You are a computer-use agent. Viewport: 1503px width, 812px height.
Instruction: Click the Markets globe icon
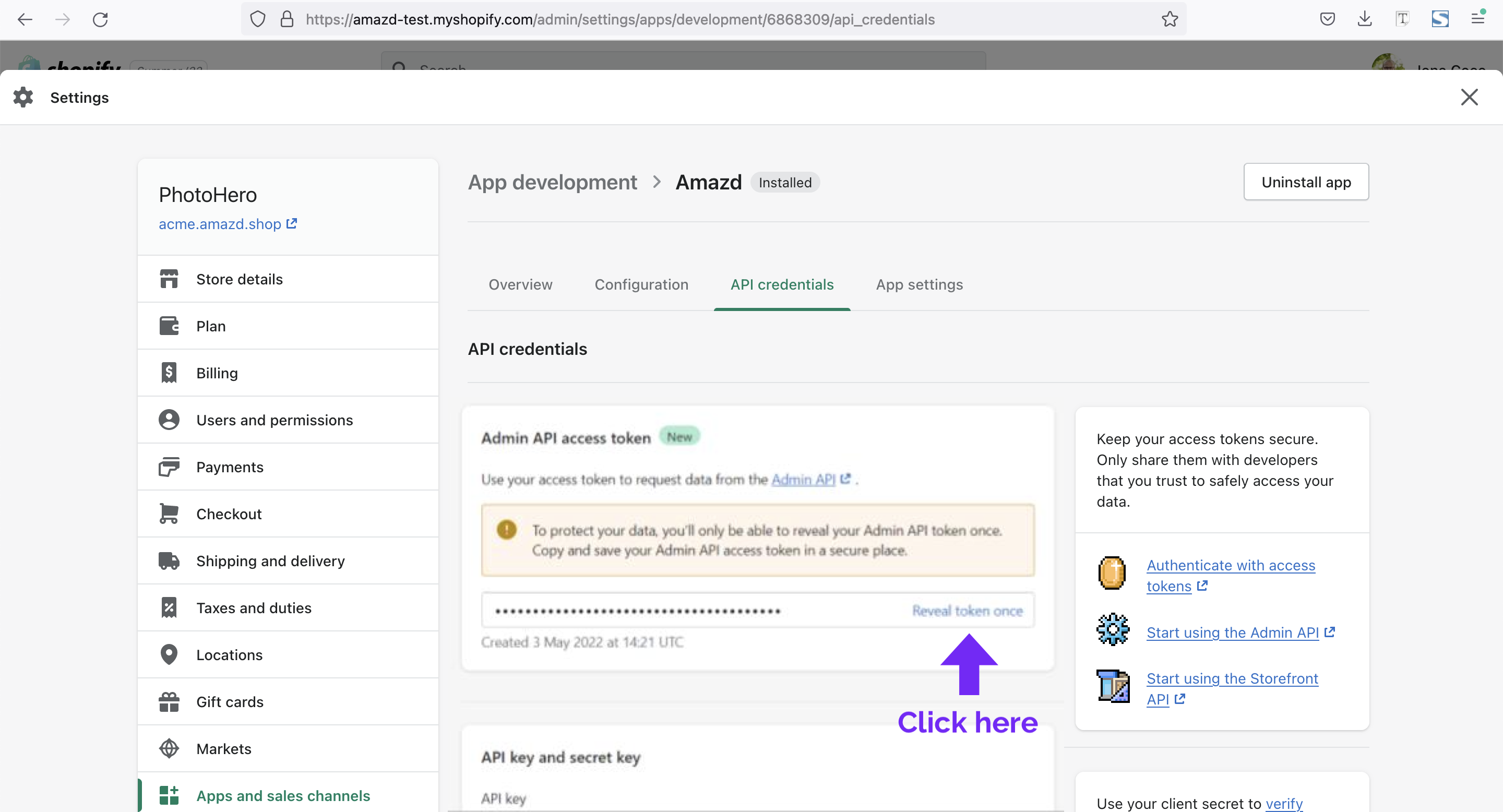169,748
